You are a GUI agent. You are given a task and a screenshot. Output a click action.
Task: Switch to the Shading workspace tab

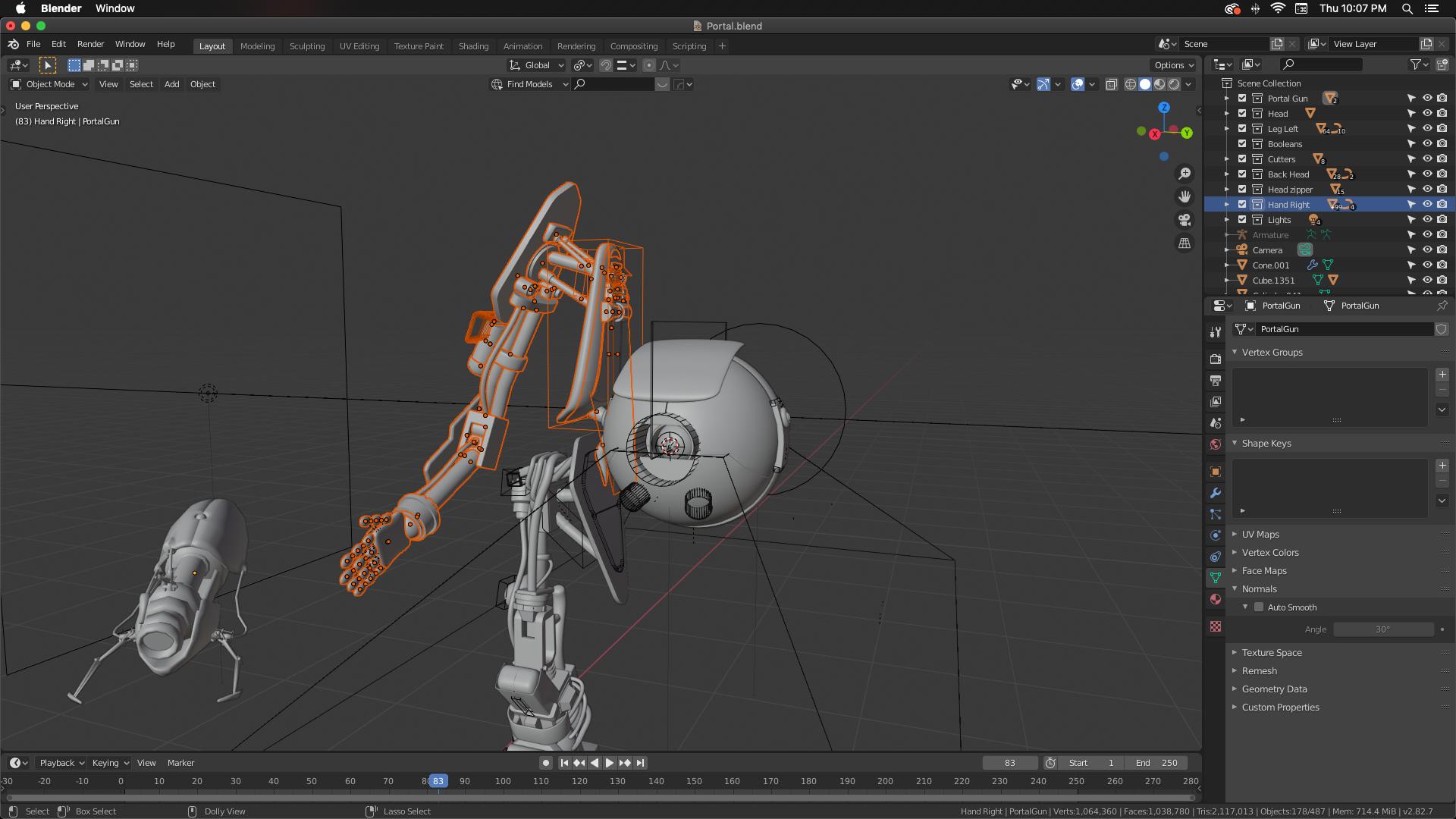[473, 46]
